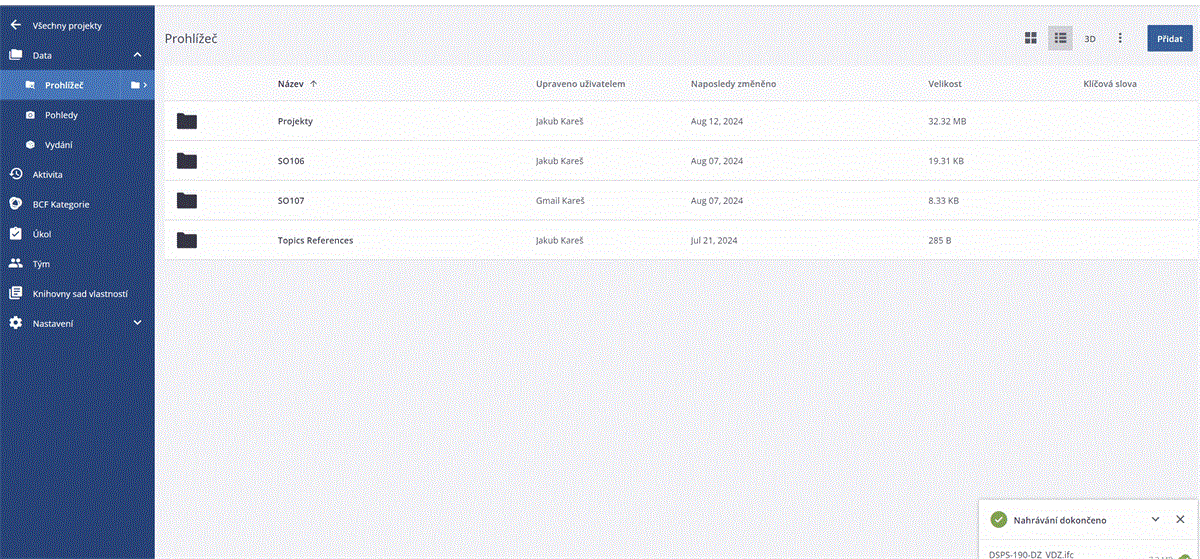Open Aktivita history icon in sidebar
The image size is (1200, 559).
click(15, 174)
